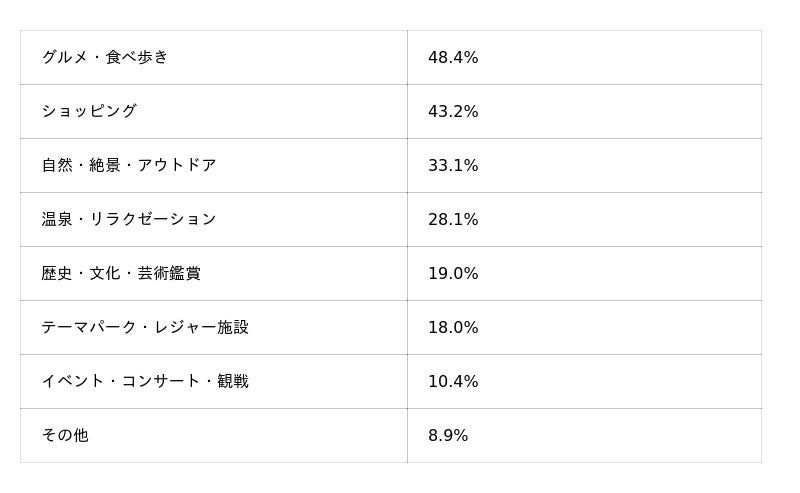The width and height of the screenshot is (800, 493).
Task: Click the テーマパーク・レジャー施設 label
Action: tap(145, 327)
